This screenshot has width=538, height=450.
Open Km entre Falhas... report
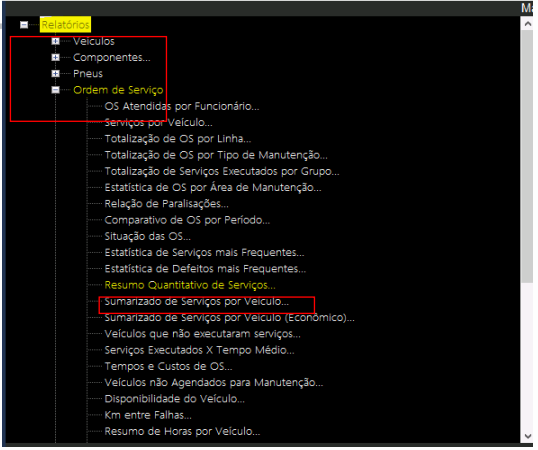coord(148,415)
